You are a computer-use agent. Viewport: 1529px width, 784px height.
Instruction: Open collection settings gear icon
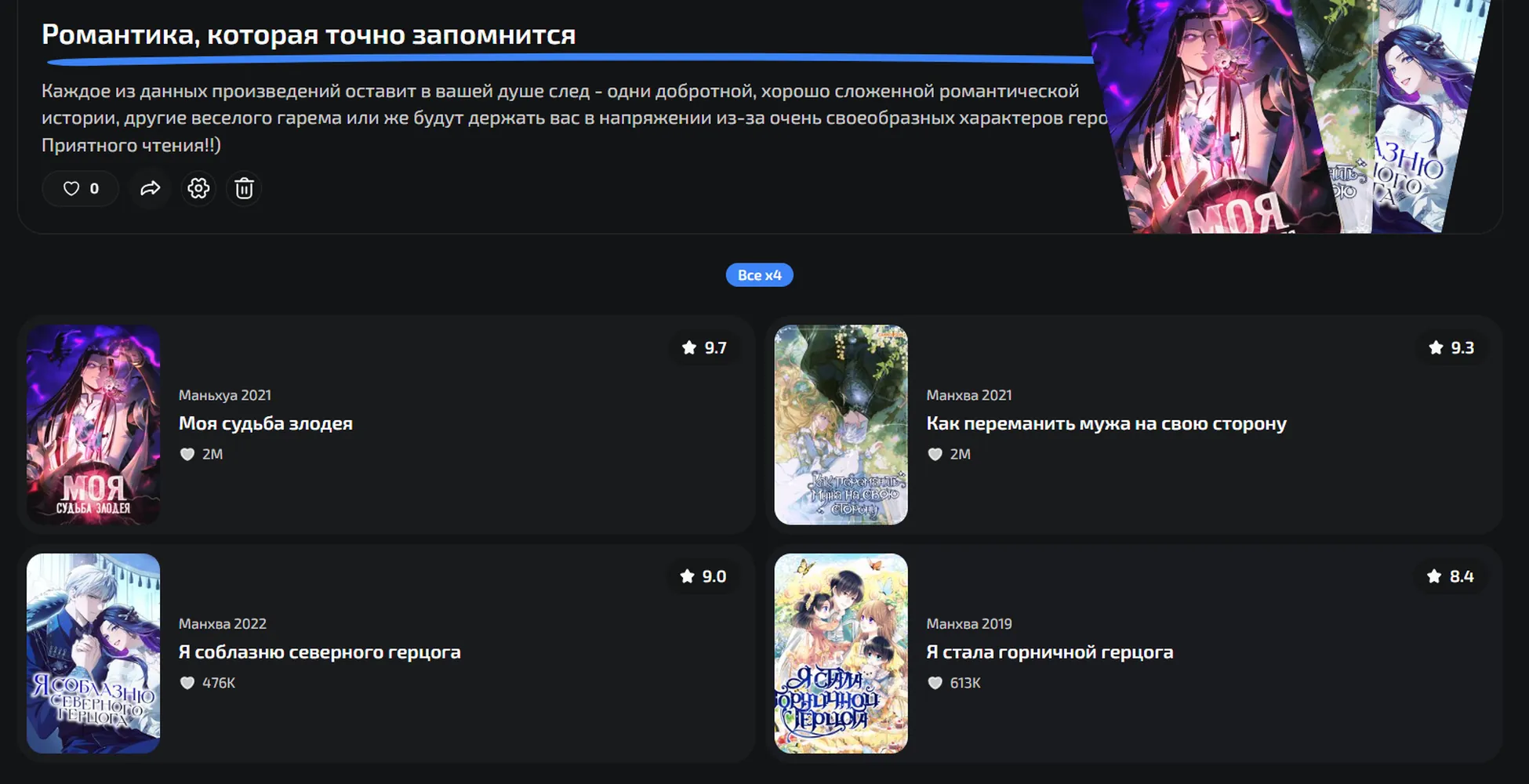(x=198, y=188)
